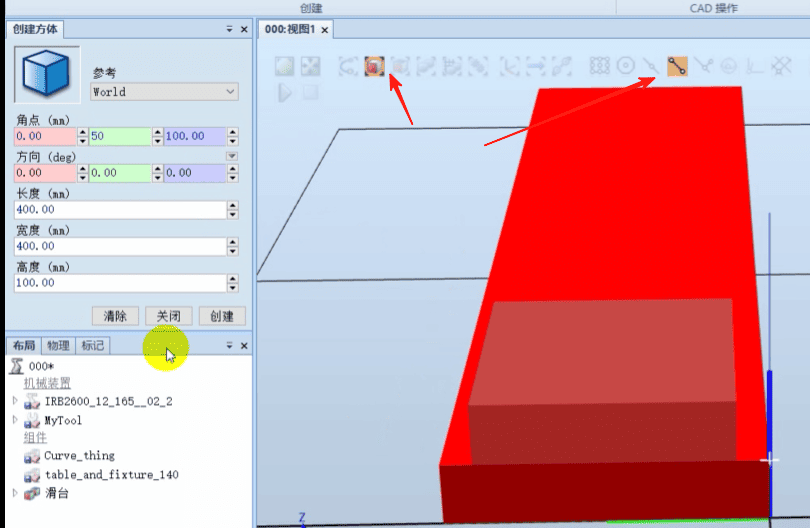
Task: Click the 创建 button to create the box
Action: tap(222, 316)
